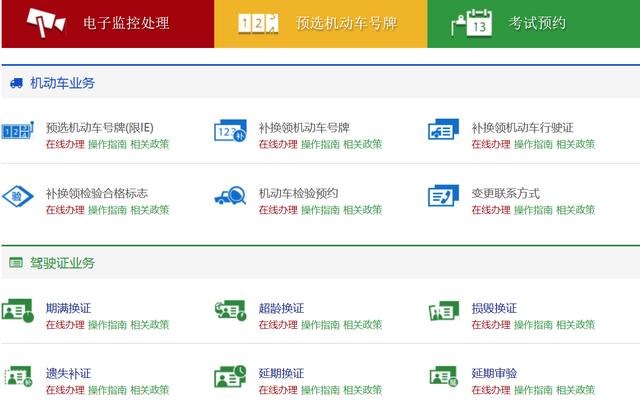Select the 机动车业务 section heading
Screen dimensions: 640x400
(62, 83)
